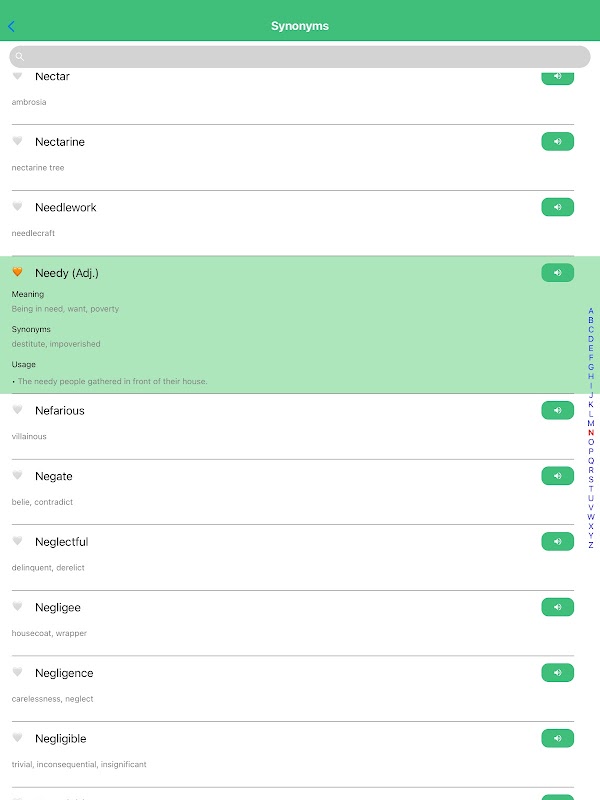Listen to the Negligee pronunciation
Viewport: 600px width, 800px height.
click(557, 607)
